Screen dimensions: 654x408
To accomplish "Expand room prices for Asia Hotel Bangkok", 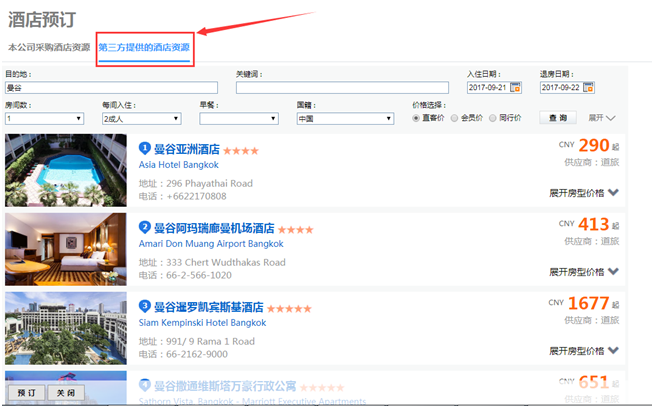I will tap(584, 193).
